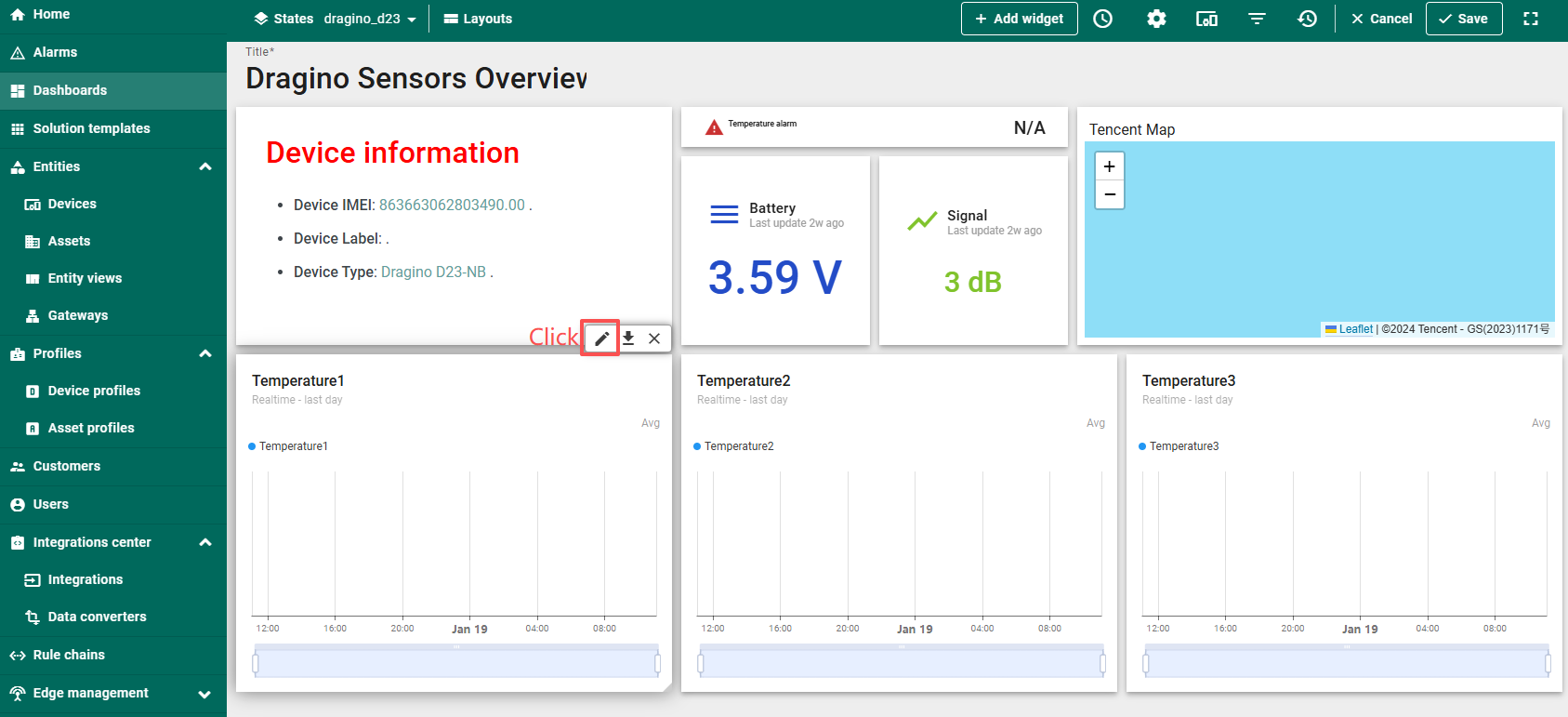Open the version history icon
The height and width of the screenshot is (717, 1568).
(x=1307, y=19)
